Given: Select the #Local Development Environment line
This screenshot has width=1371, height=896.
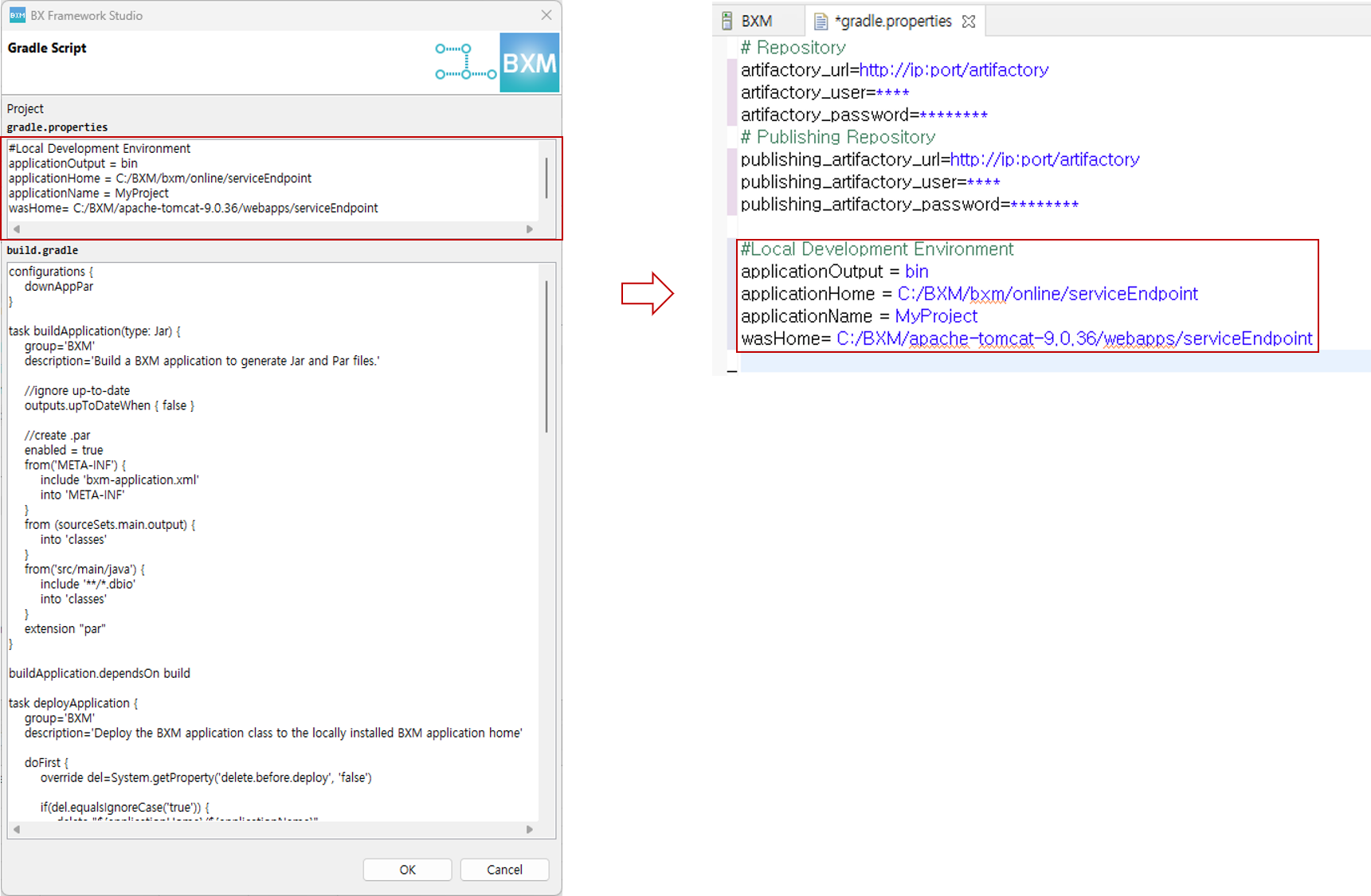Looking at the screenshot, I should [876, 248].
